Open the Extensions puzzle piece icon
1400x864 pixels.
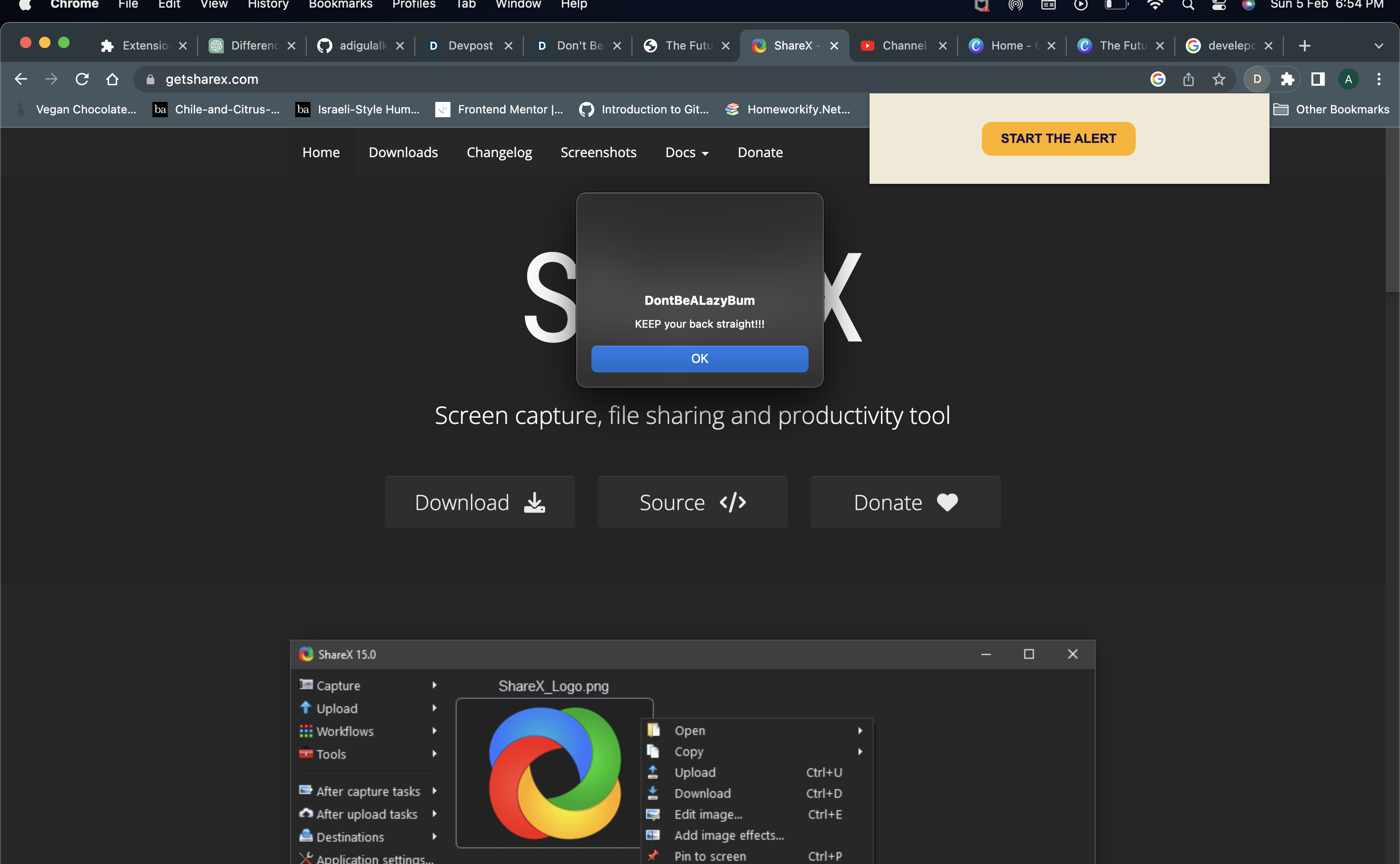pyautogui.click(x=1288, y=79)
